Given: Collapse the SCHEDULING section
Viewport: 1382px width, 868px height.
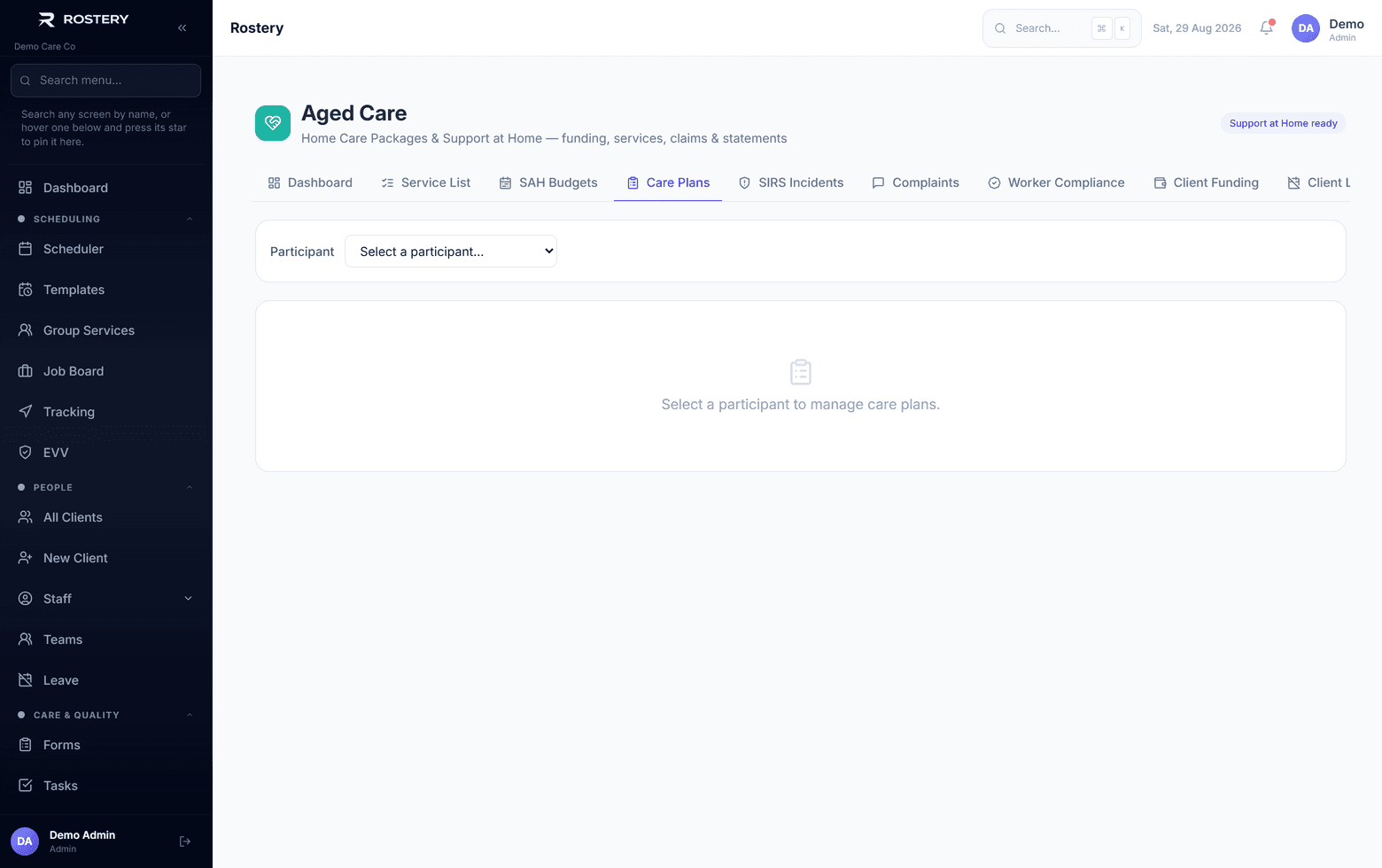Looking at the screenshot, I should click(x=106, y=219).
